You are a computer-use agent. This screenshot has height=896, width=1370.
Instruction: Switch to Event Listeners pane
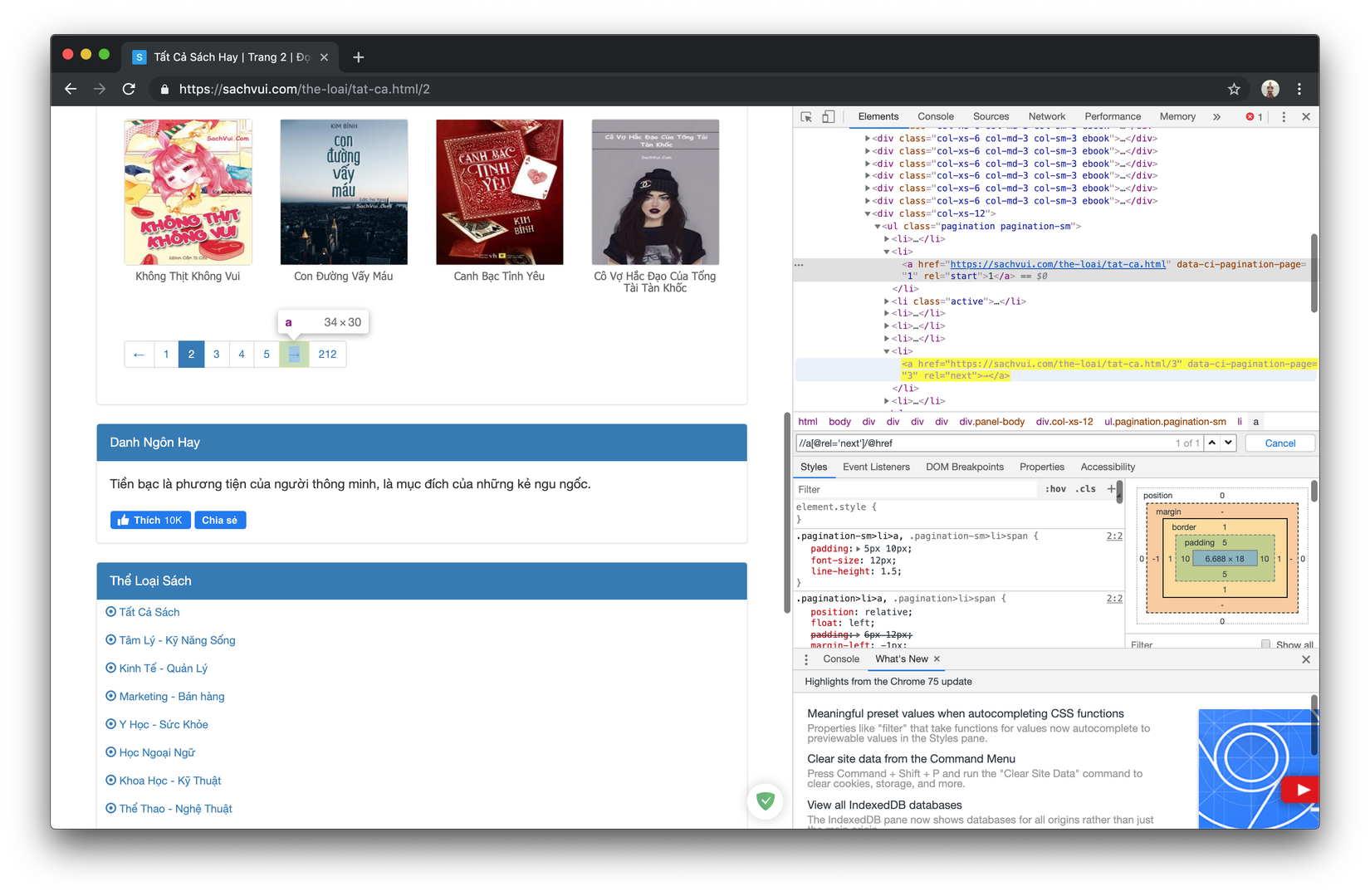[x=876, y=467]
